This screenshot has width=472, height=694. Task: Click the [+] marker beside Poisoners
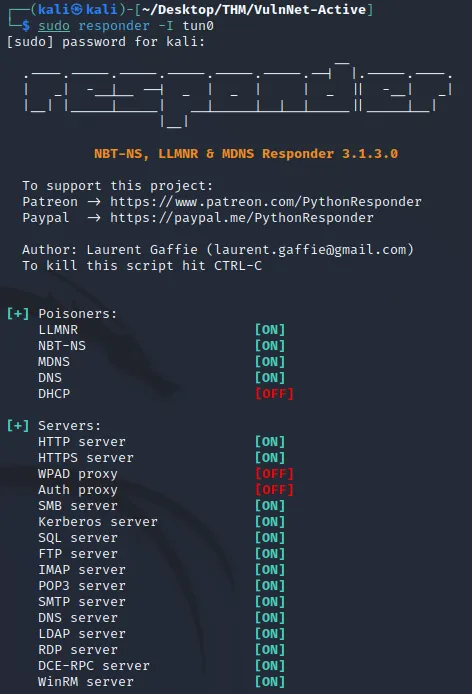click(18, 314)
